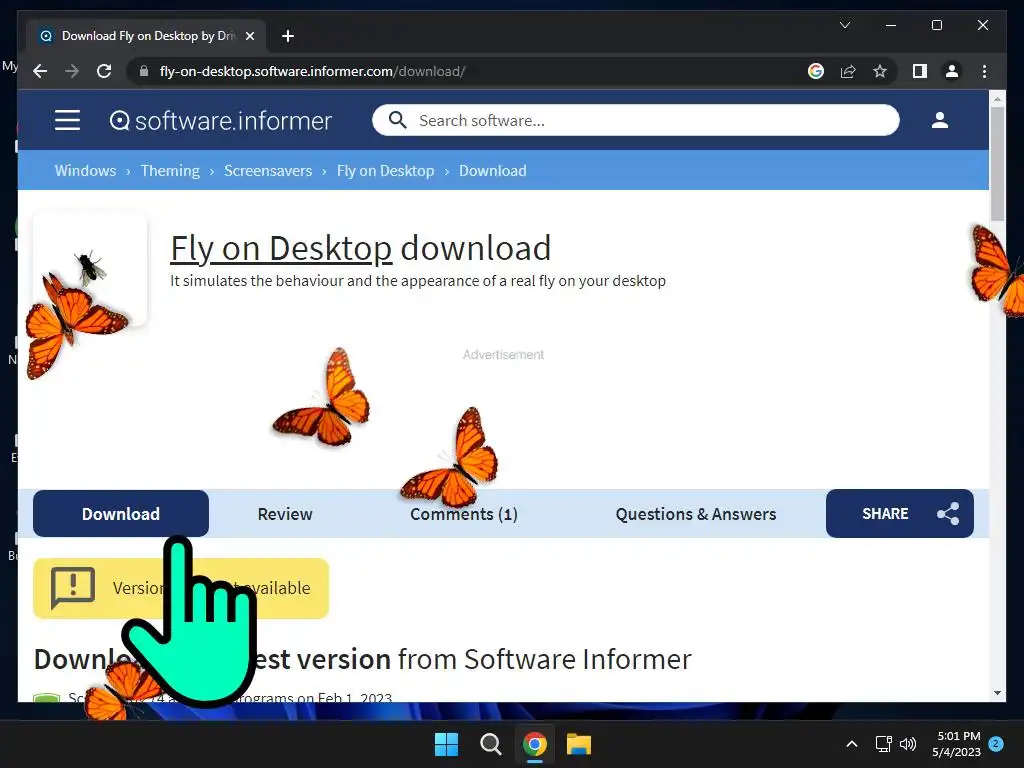Select the Download tab
Screen dimensions: 1024x768
tap(121, 514)
